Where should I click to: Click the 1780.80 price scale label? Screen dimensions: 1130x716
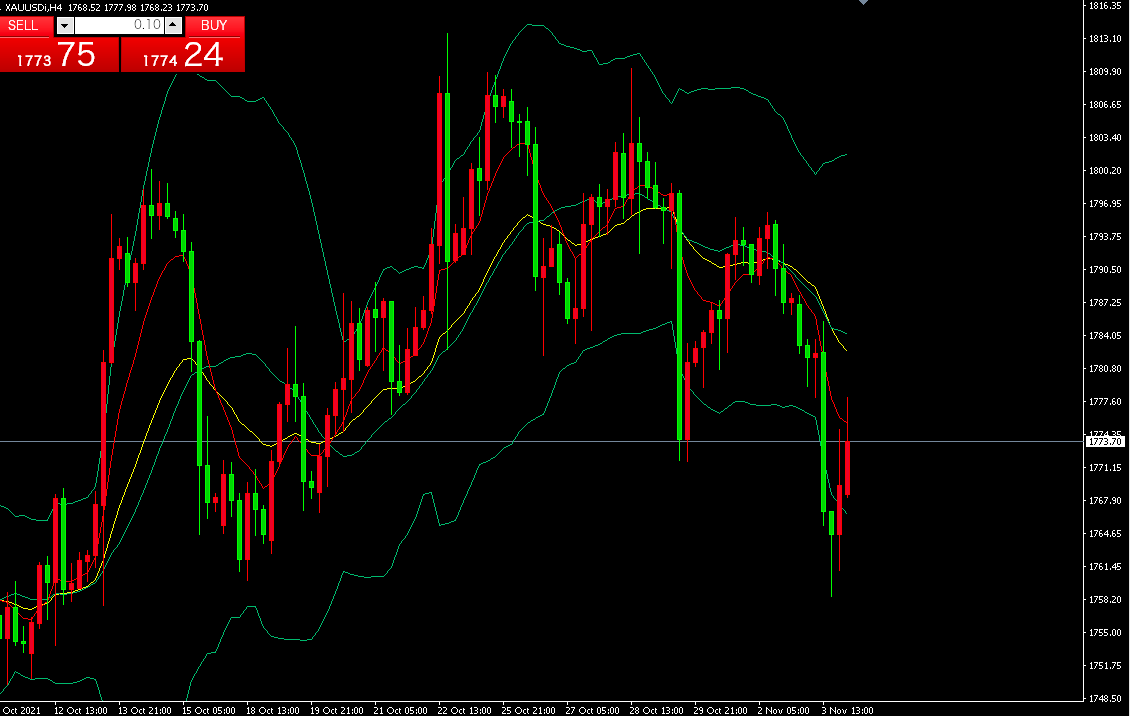pos(1105,369)
